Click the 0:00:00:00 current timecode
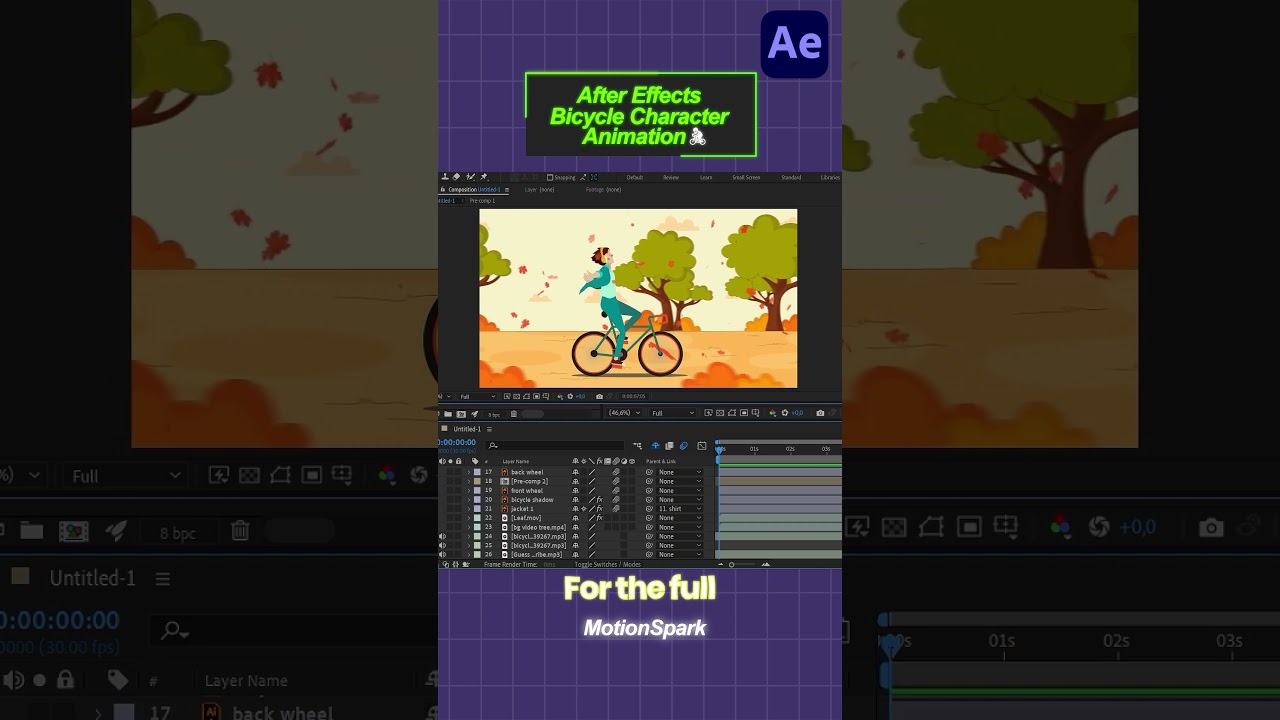Image resolution: width=1280 pixels, height=720 pixels. coord(457,442)
